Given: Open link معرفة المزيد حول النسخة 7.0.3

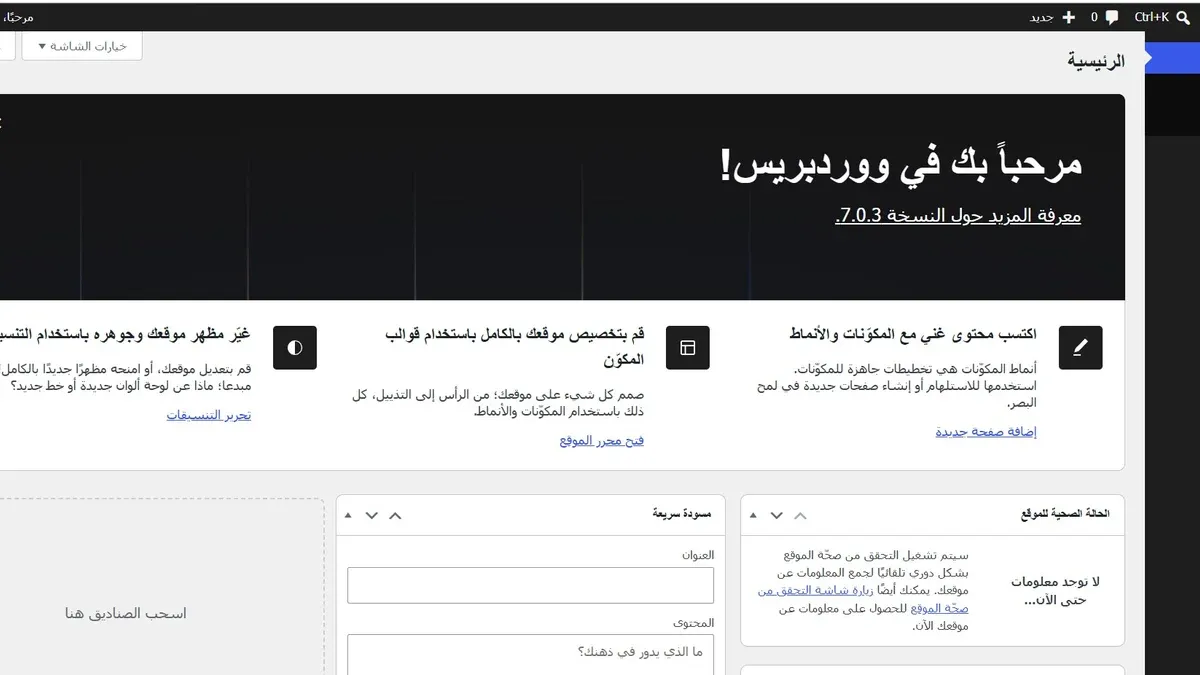Looking at the screenshot, I should (x=958, y=215).
